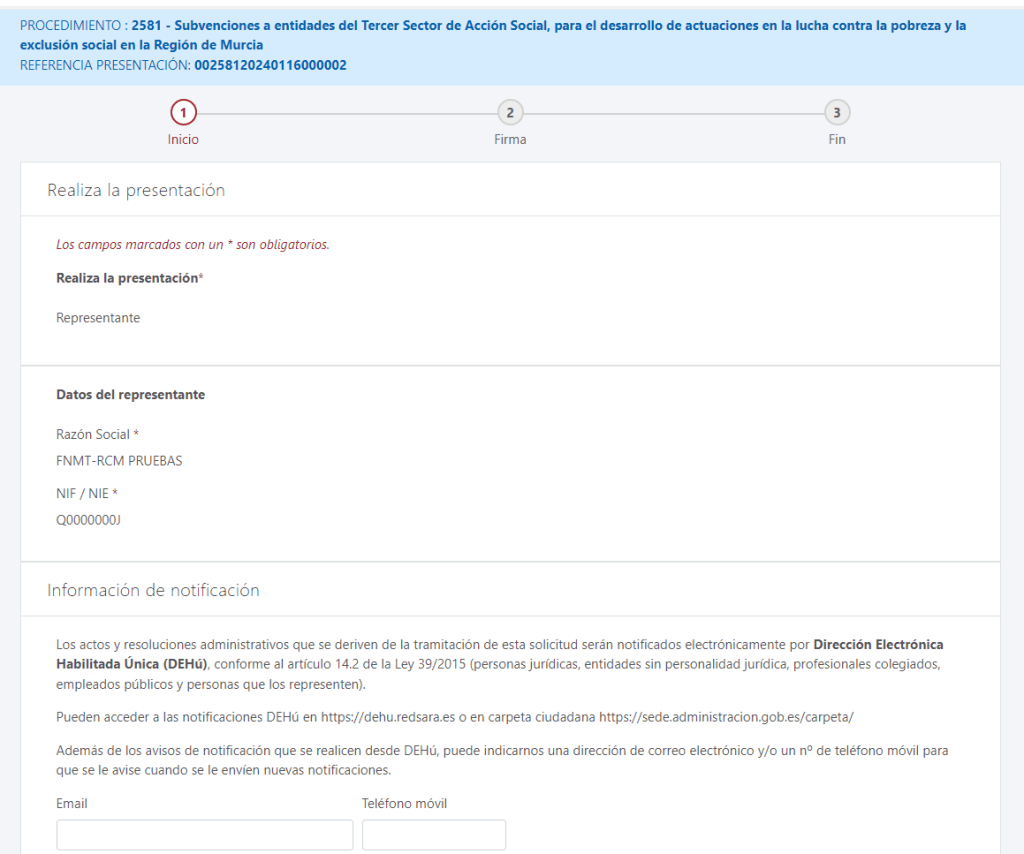Click the 'Datos del representante' heading
The width and height of the screenshot is (1024, 854).
click(130, 395)
